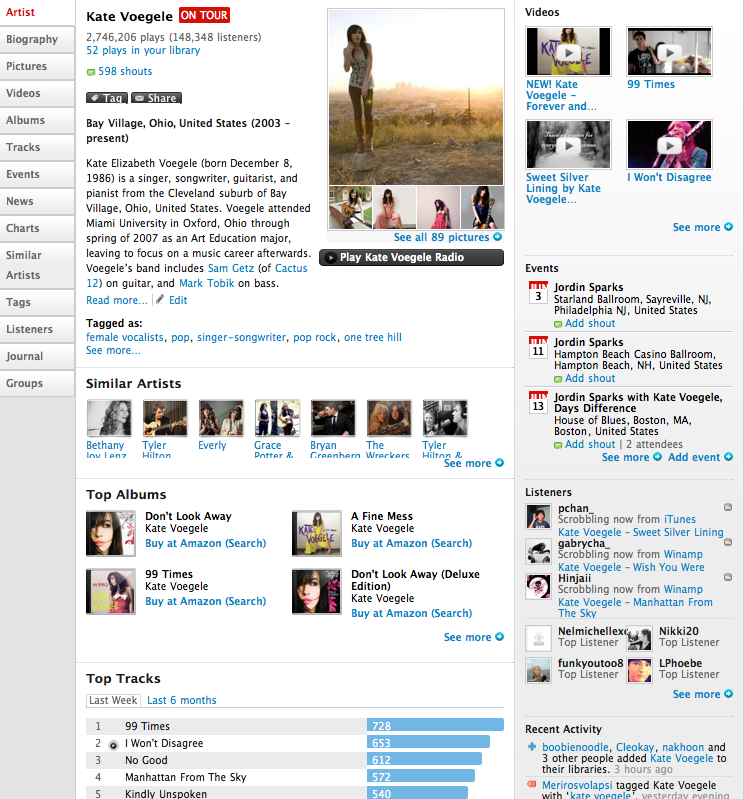Open the 598 shouts link
The height and width of the screenshot is (799, 744).
tap(125, 71)
